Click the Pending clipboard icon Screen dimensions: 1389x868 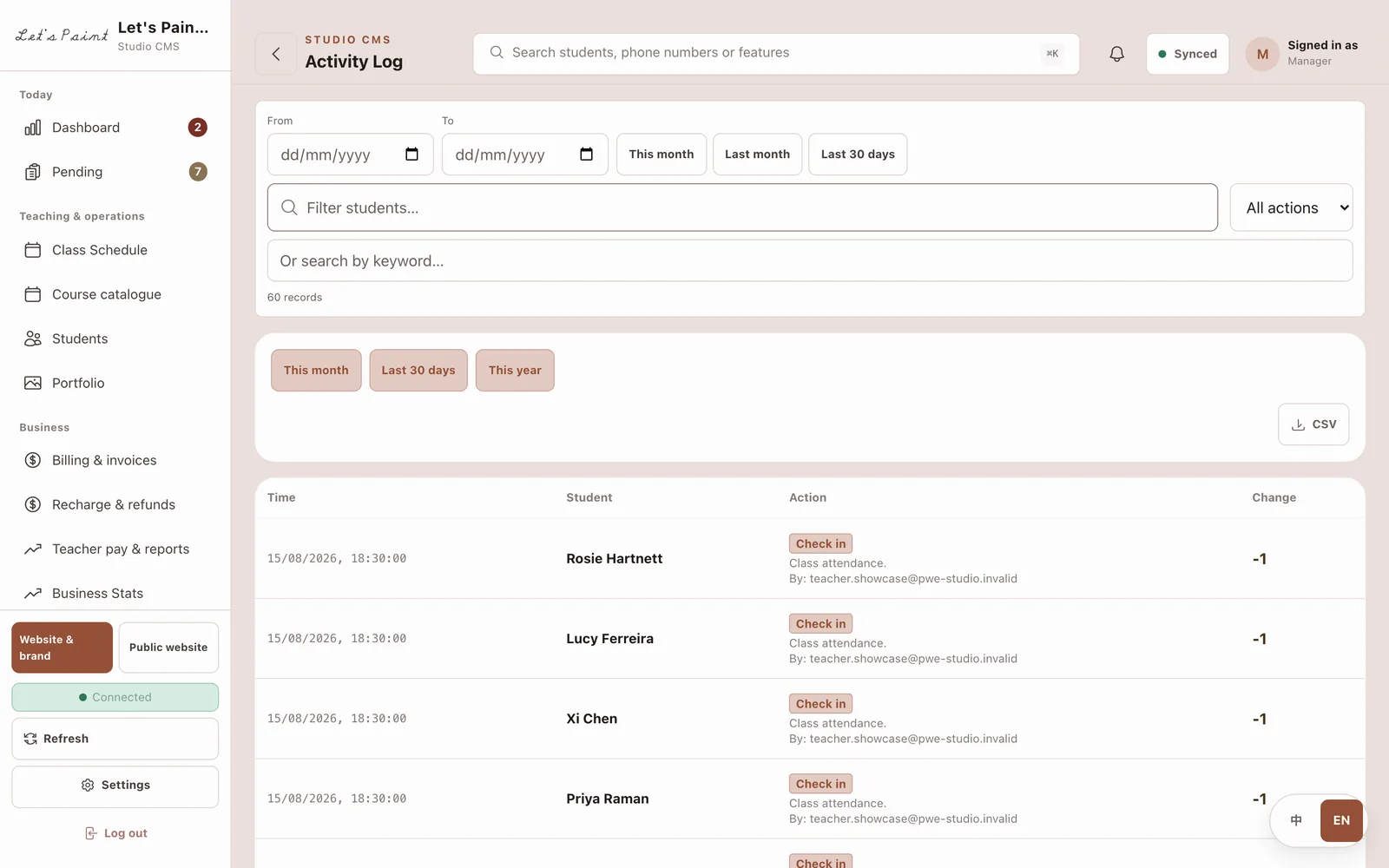pos(33,172)
